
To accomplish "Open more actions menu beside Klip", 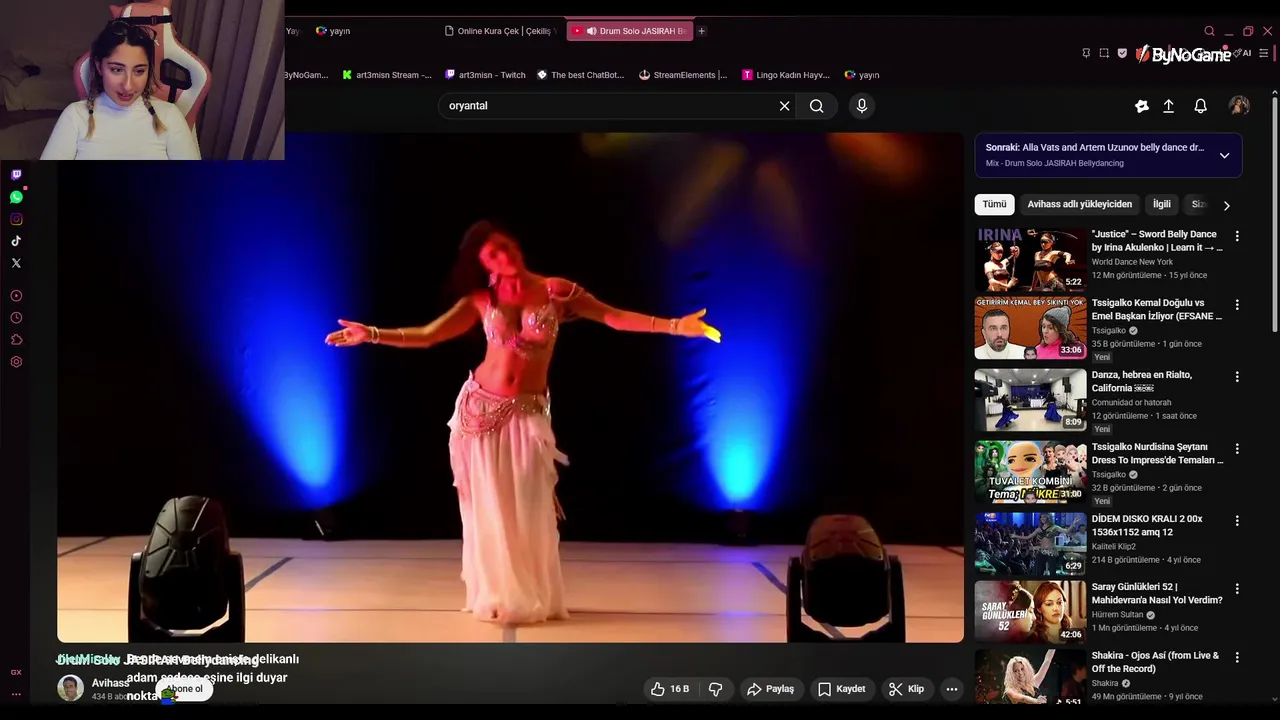I will 952,689.
